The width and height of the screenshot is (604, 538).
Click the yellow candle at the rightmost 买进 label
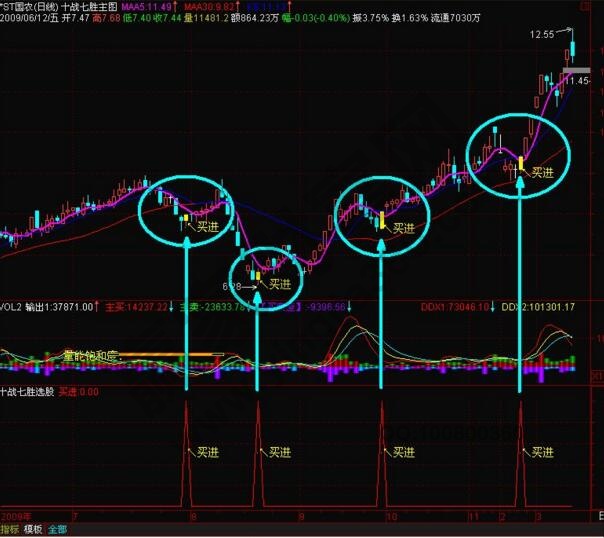(x=520, y=163)
